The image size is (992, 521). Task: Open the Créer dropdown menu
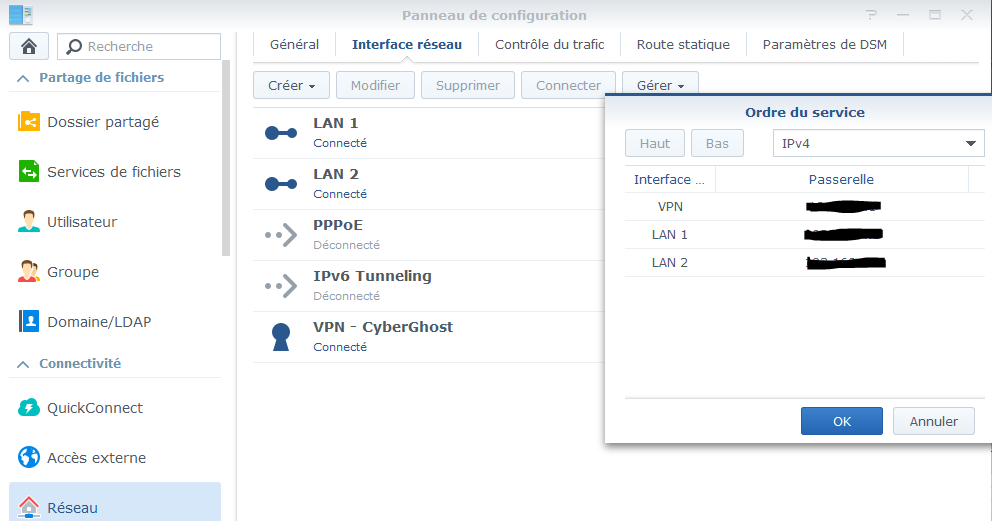292,86
